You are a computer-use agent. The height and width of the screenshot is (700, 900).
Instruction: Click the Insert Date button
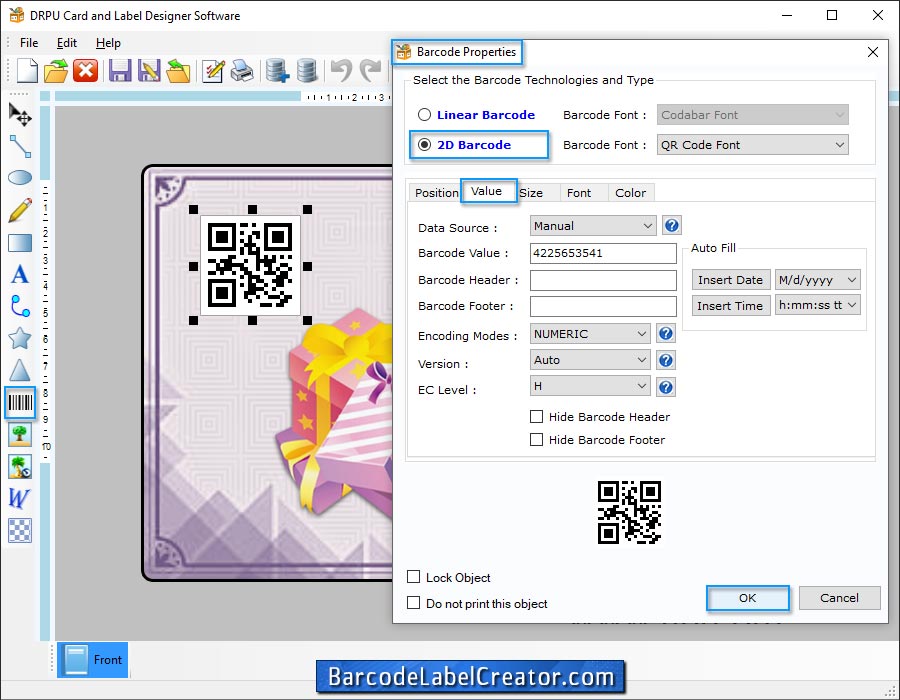[730, 279]
